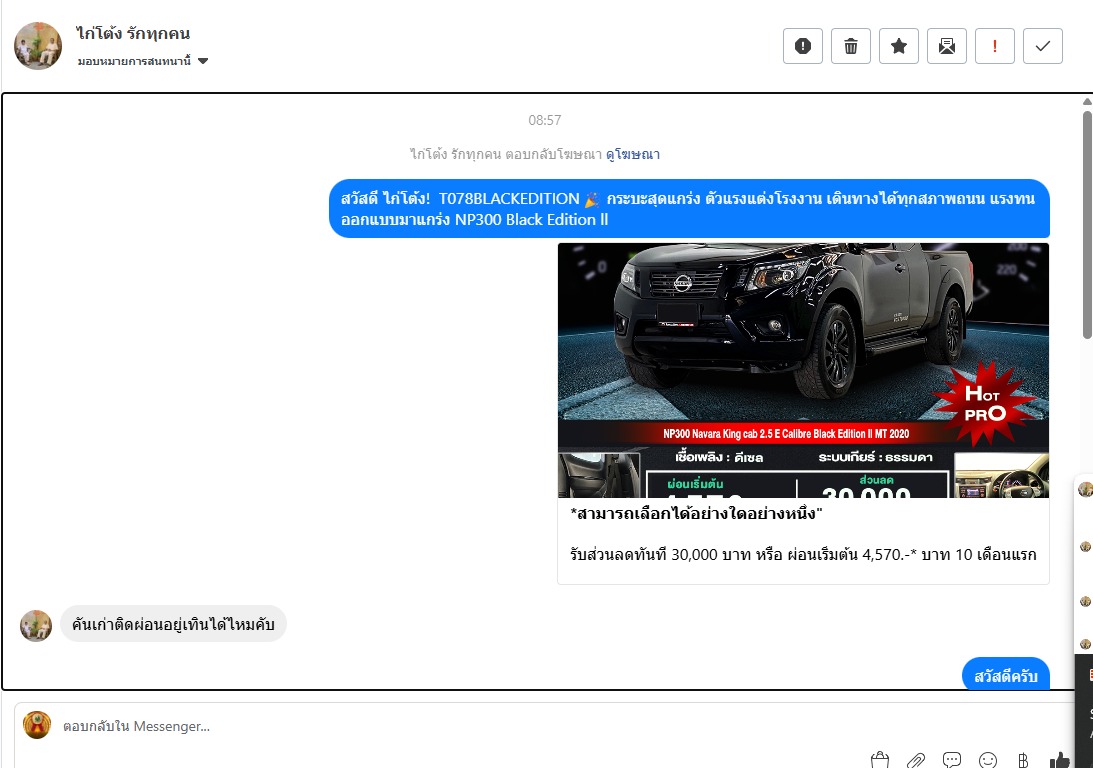
Task: Delete conversation using the trash icon
Action: point(850,46)
